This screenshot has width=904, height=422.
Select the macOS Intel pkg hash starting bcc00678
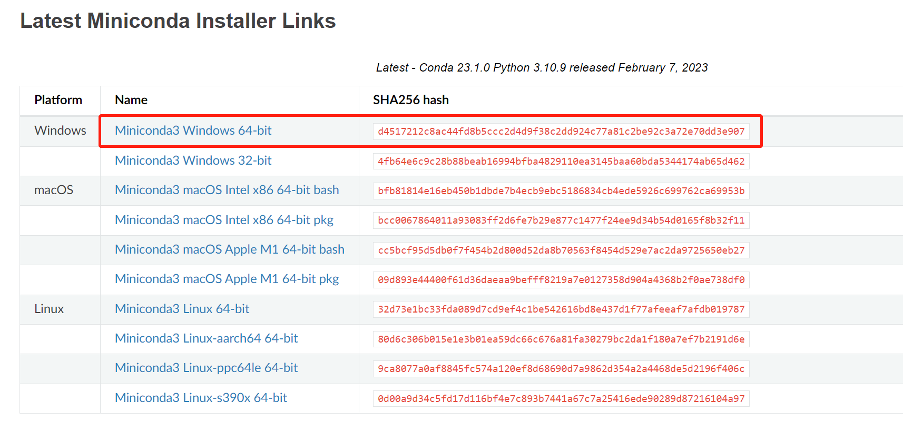(561, 220)
